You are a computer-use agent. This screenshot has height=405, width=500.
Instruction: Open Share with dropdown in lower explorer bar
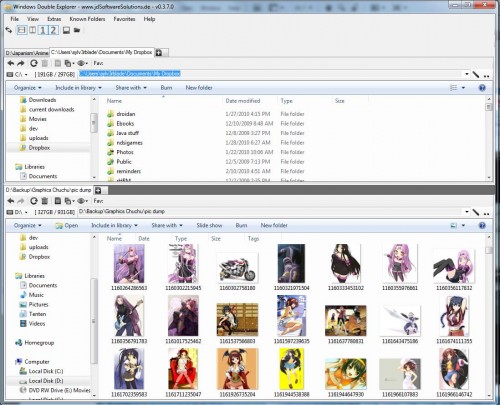[167, 225]
